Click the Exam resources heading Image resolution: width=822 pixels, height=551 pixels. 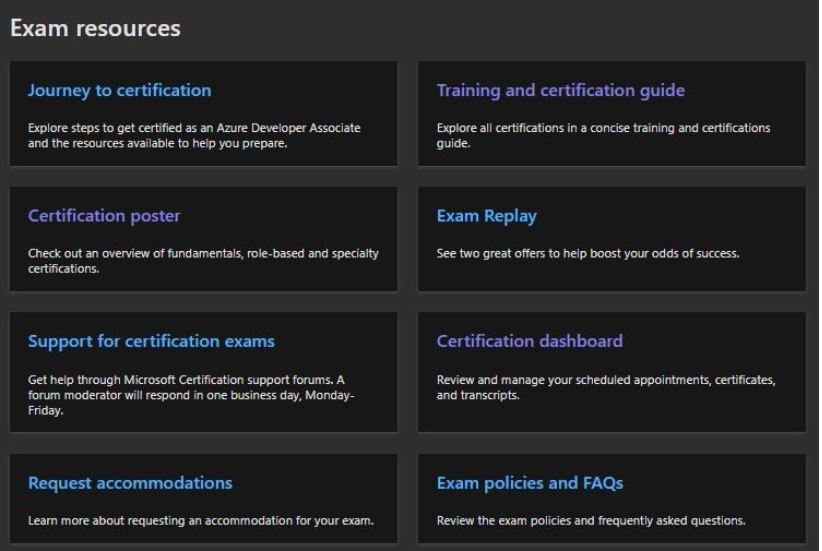coord(95,28)
